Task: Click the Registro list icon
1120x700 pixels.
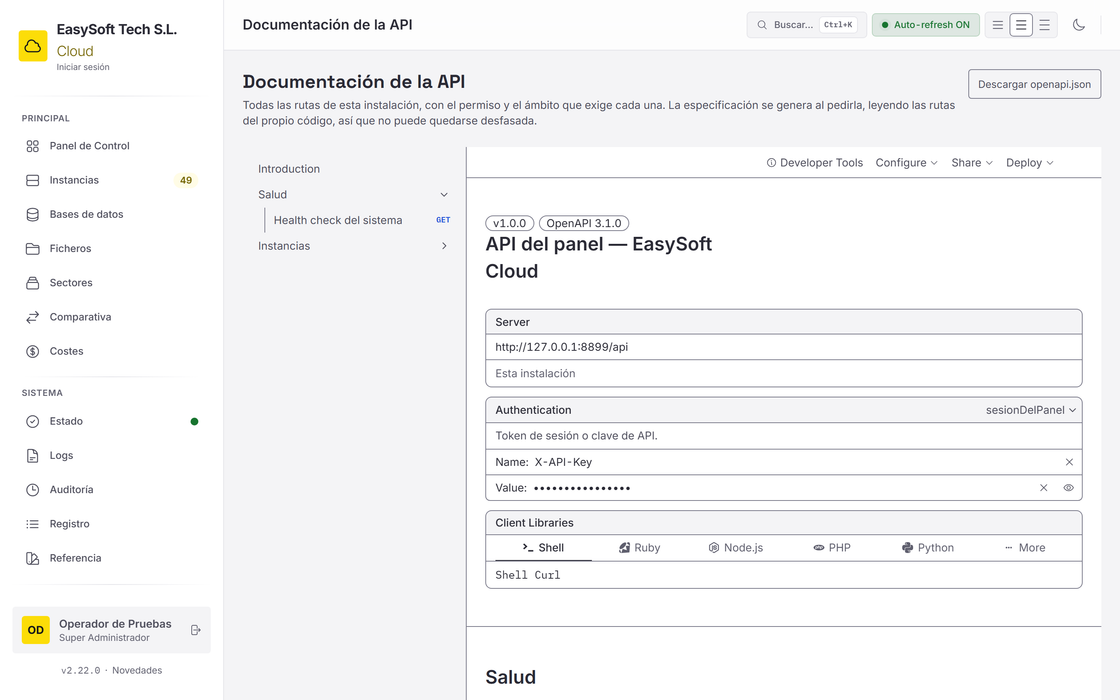Action: [x=33, y=524]
